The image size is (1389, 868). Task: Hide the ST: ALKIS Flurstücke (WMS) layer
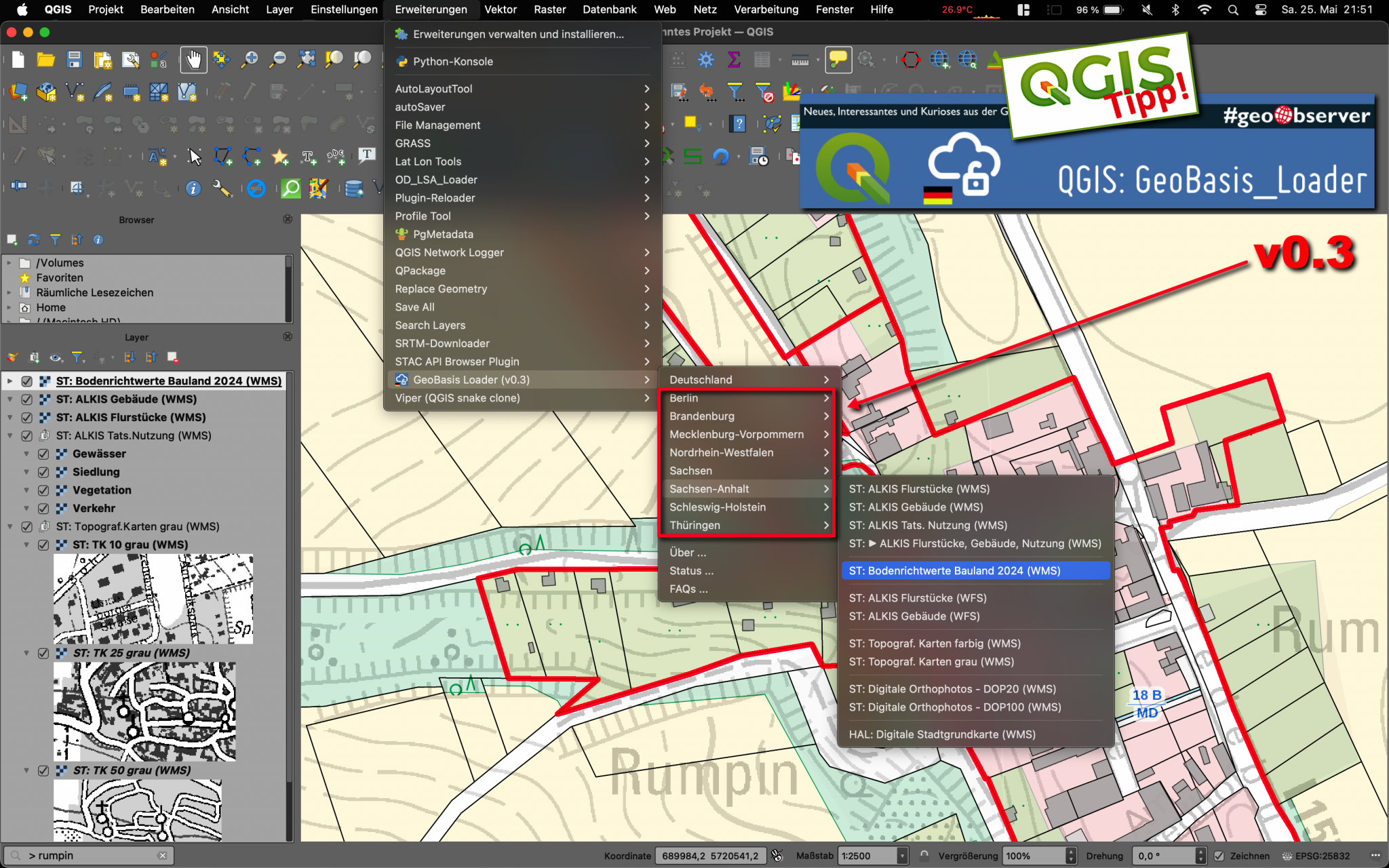(26, 417)
